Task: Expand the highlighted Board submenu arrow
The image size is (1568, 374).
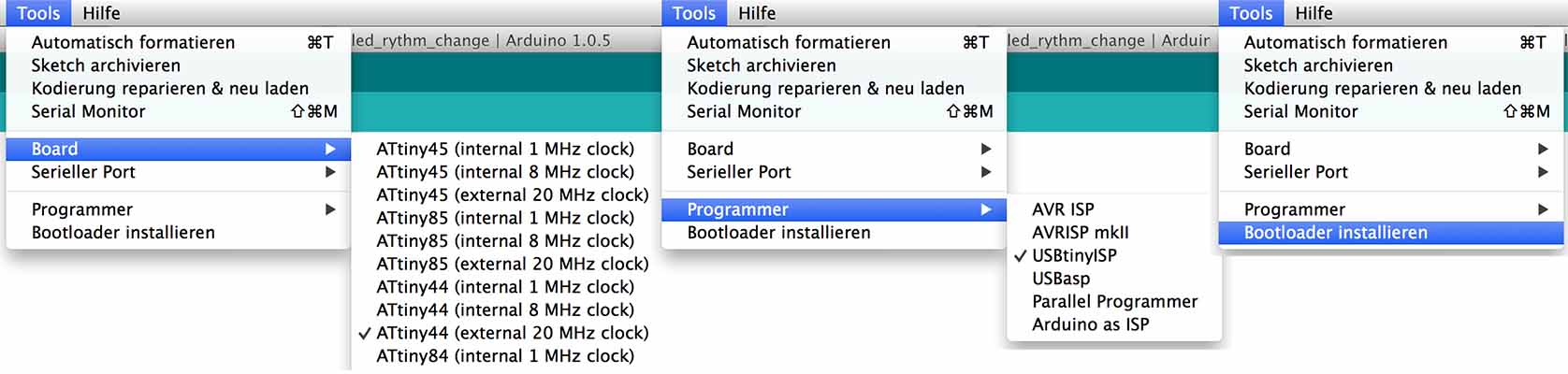Action: click(x=329, y=149)
